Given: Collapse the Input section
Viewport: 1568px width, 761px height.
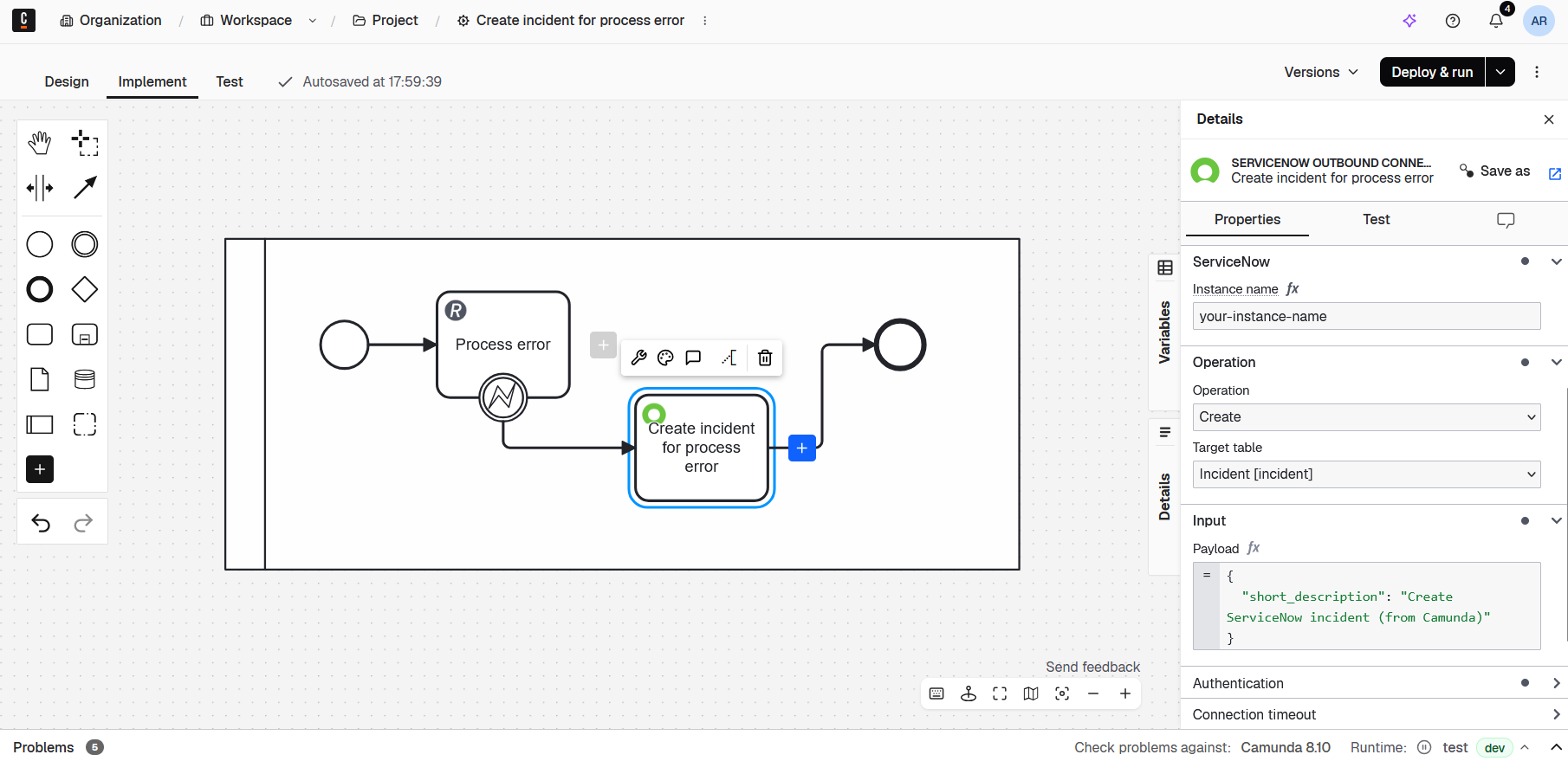Looking at the screenshot, I should (x=1556, y=520).
